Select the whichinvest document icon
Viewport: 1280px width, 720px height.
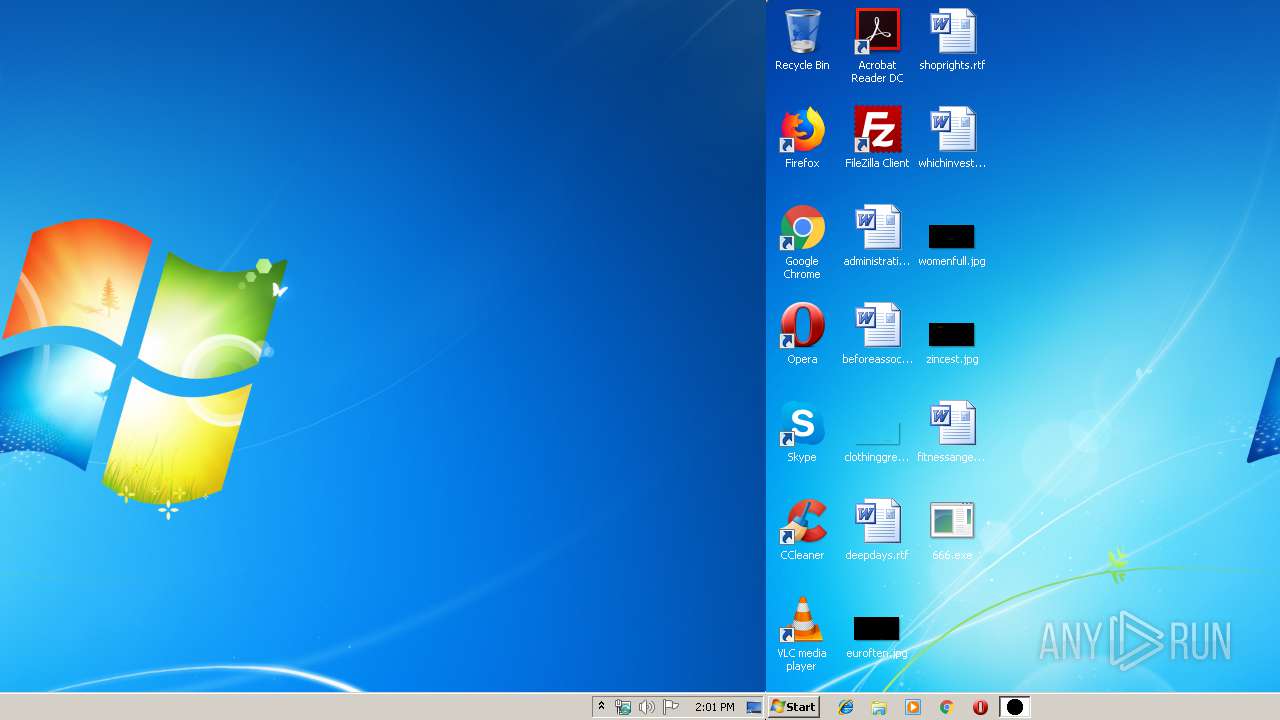tap(952, 138)
